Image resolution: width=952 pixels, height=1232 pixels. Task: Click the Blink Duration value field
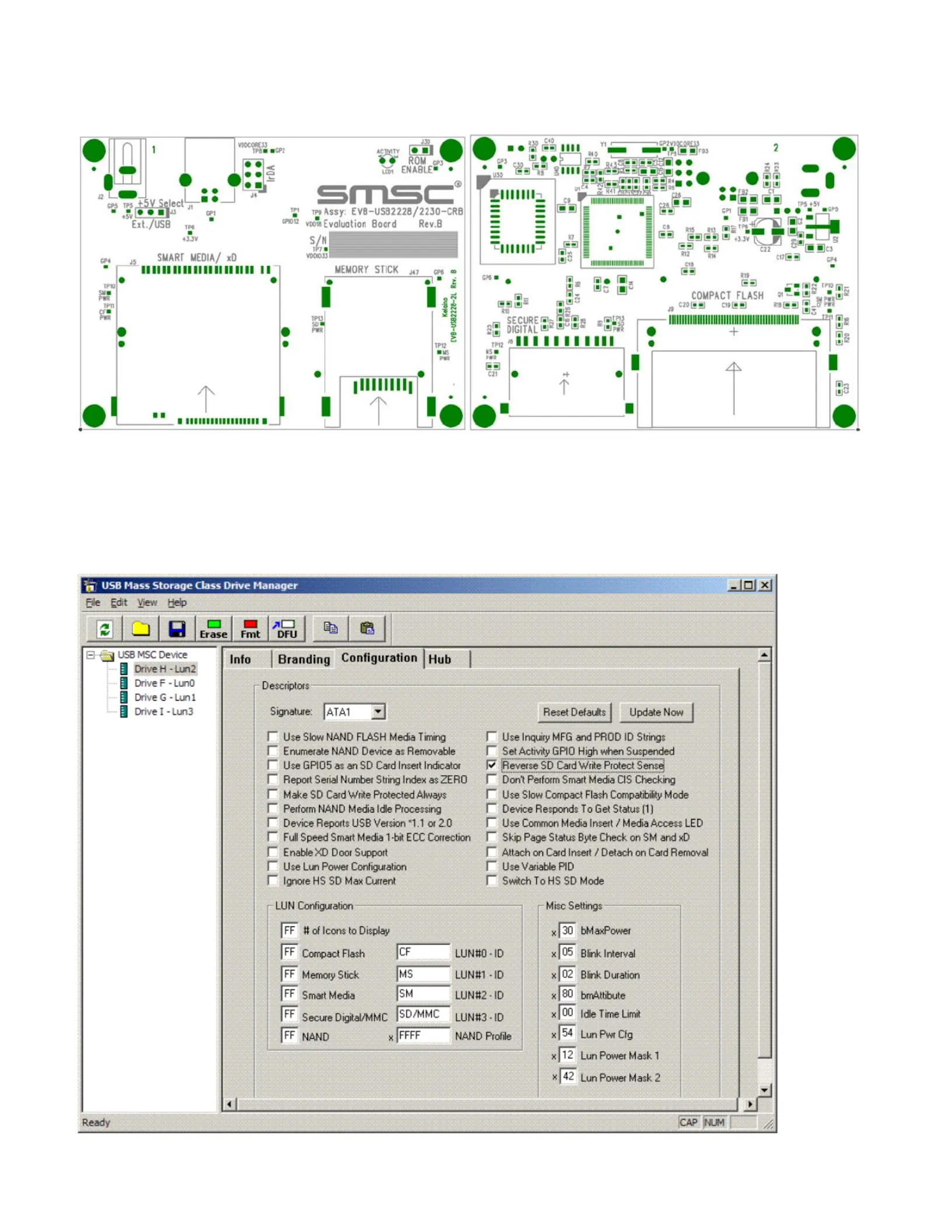tap(568, 974)
